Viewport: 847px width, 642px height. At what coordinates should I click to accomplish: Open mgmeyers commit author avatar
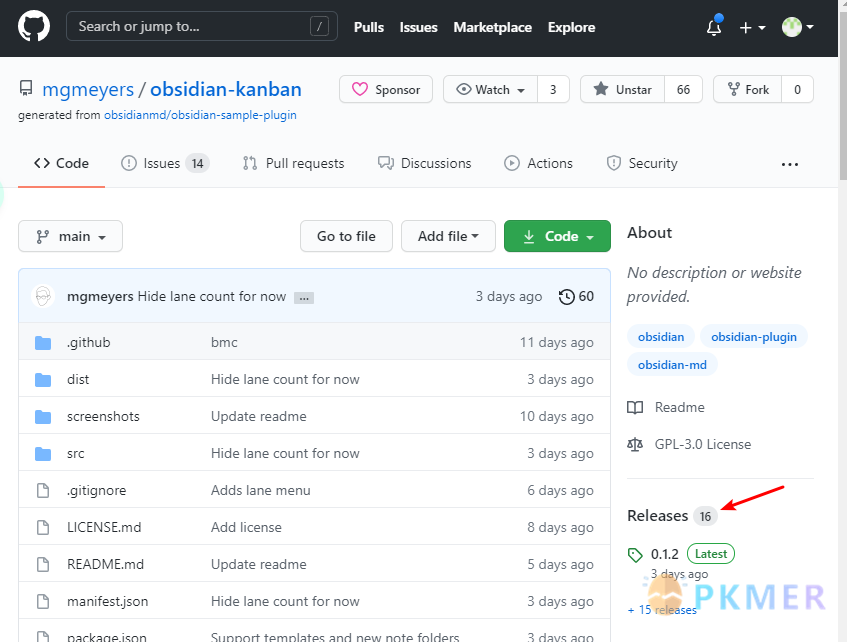pos(43,296)
